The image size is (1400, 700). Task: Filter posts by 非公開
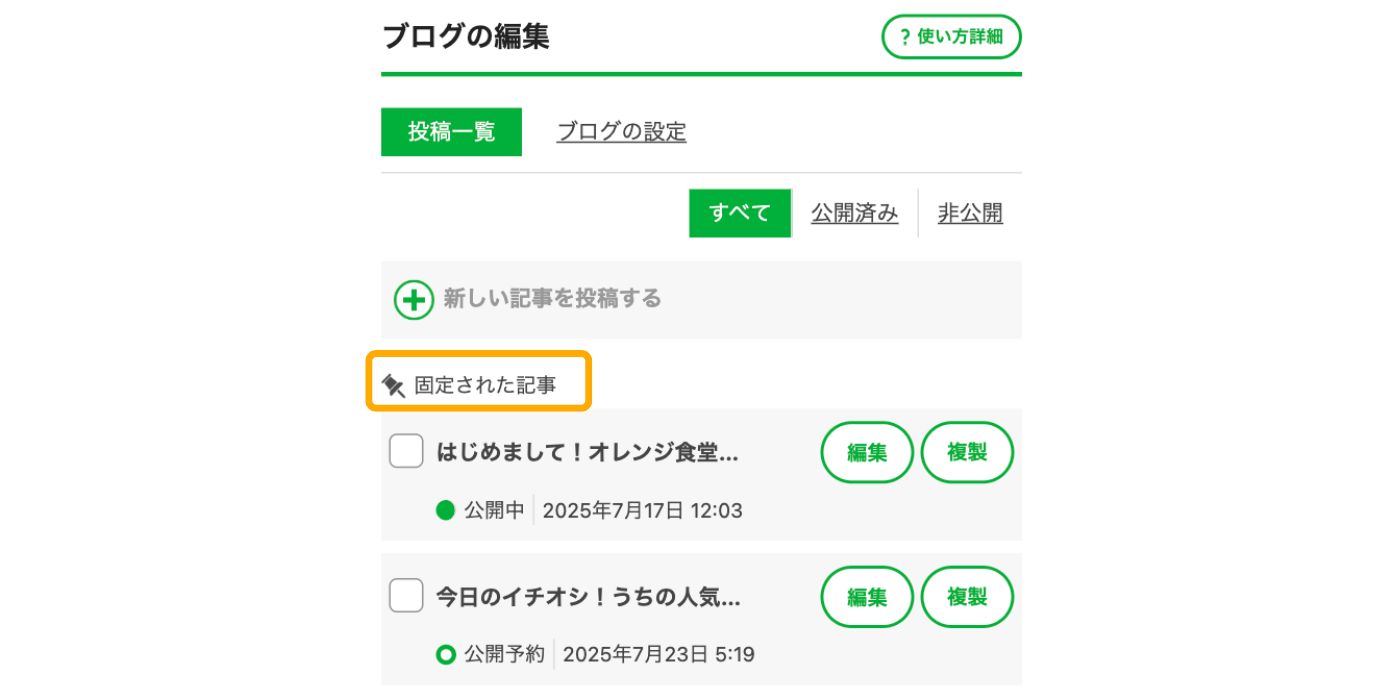click(970, 213)
